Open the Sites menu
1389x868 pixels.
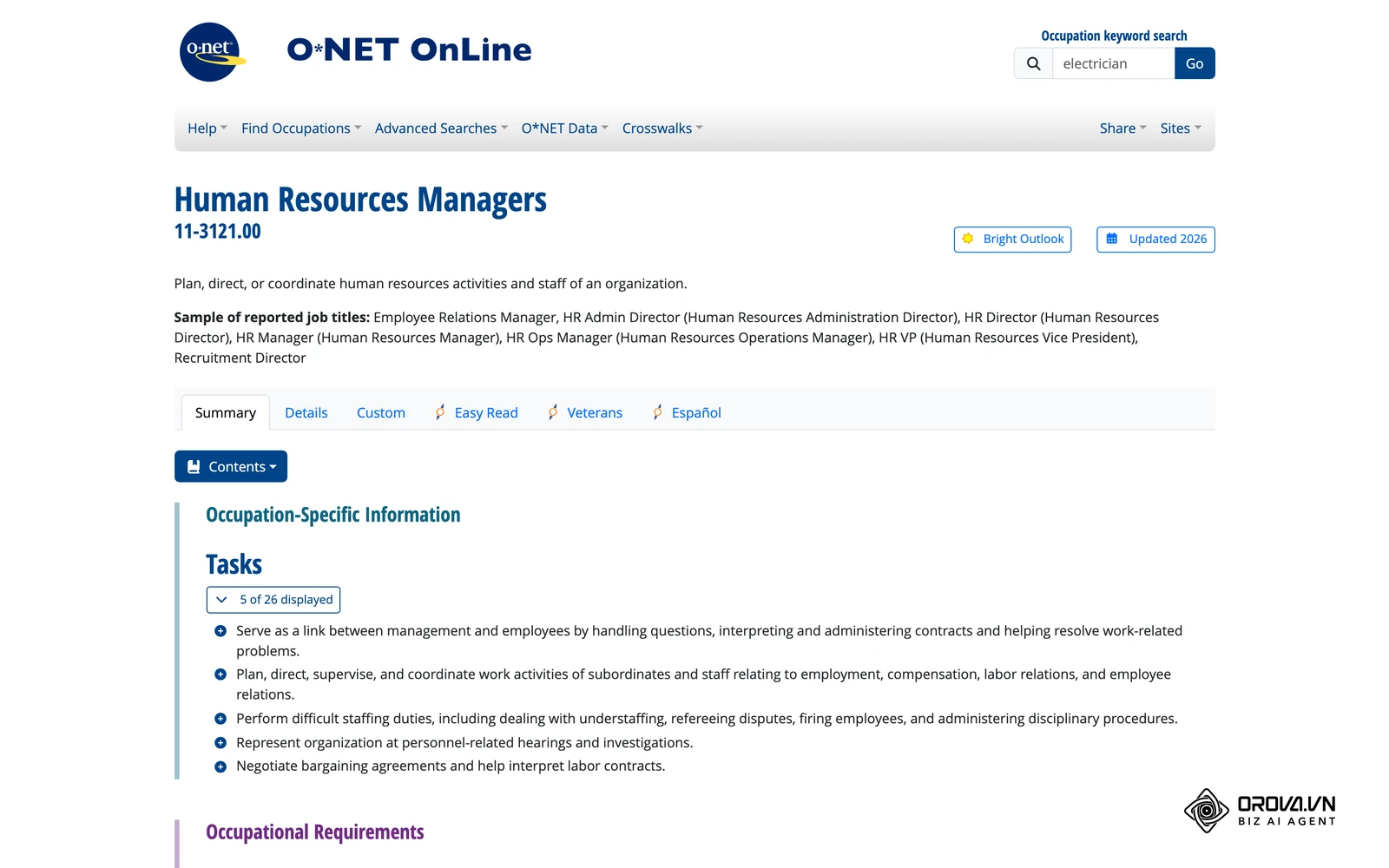1181,128
